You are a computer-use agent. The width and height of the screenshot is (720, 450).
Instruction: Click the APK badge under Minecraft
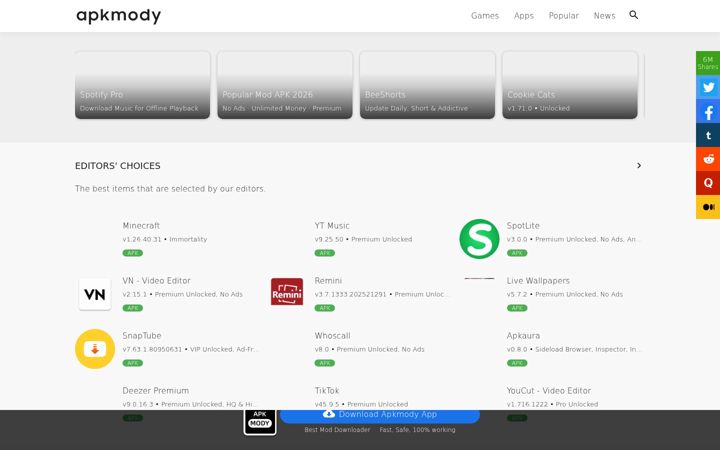pos(133,253)
